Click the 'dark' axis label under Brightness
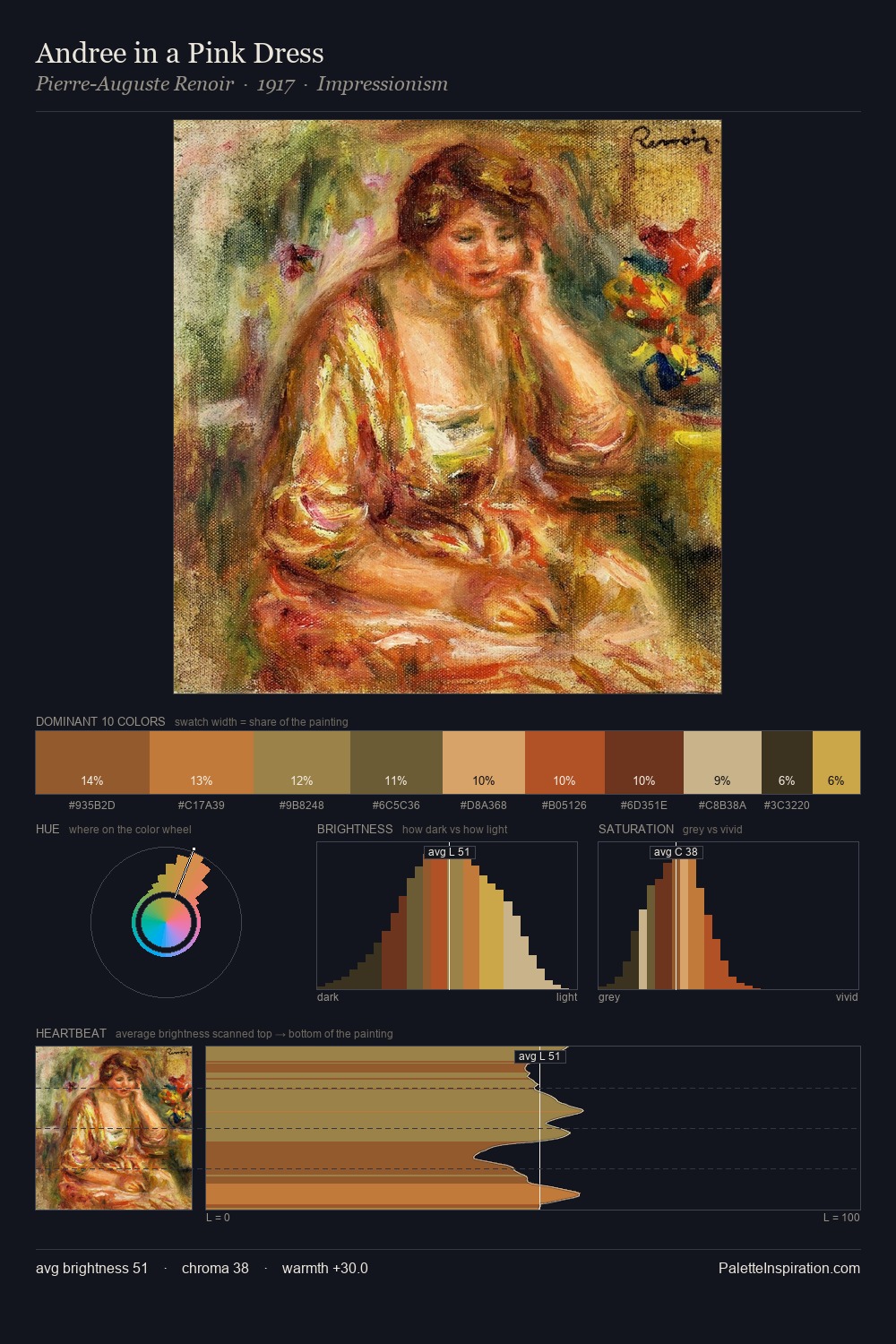The image size is (896, 1344). click(328, 997)
